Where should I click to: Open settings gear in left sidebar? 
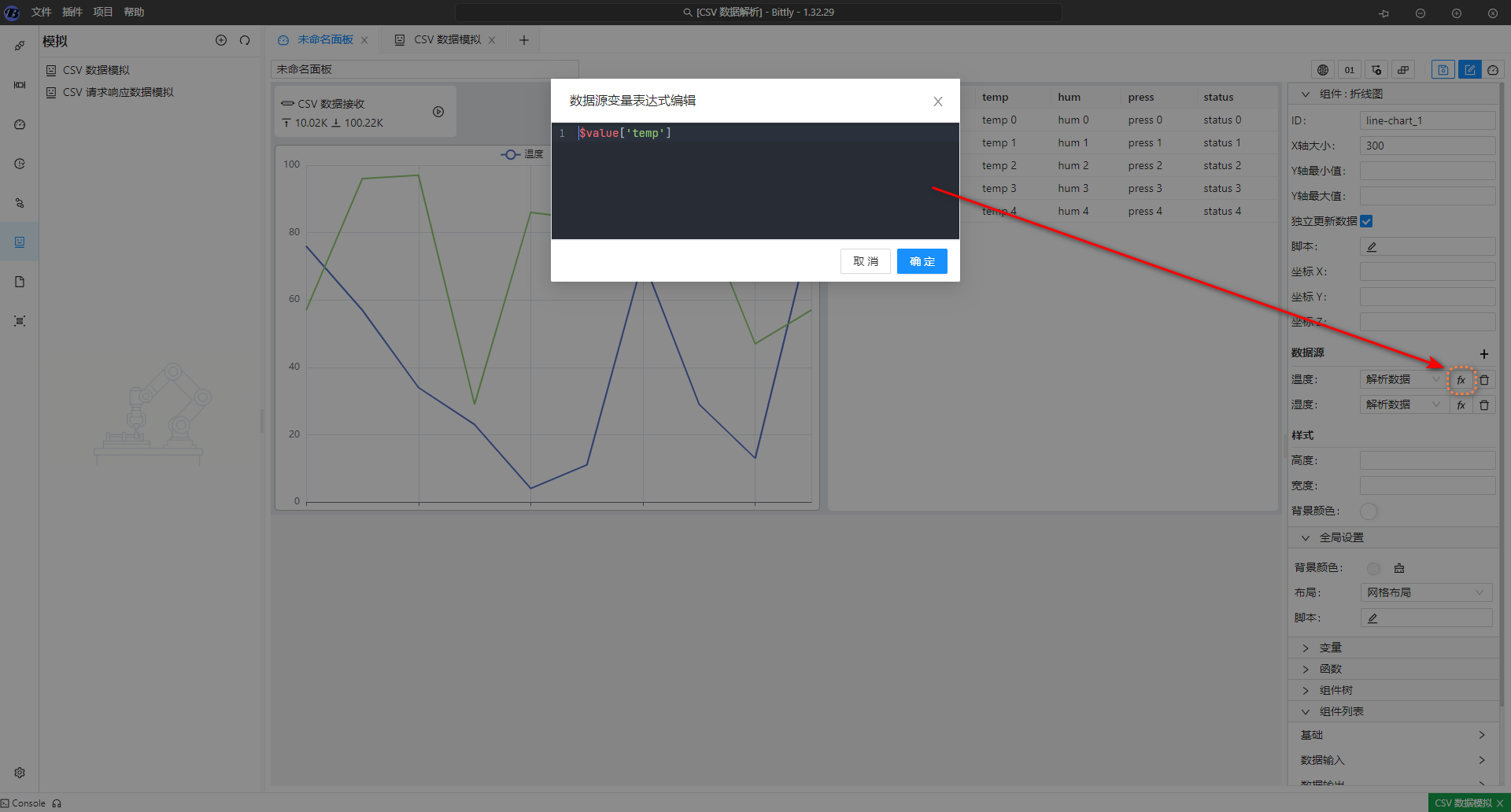(20, 773)
